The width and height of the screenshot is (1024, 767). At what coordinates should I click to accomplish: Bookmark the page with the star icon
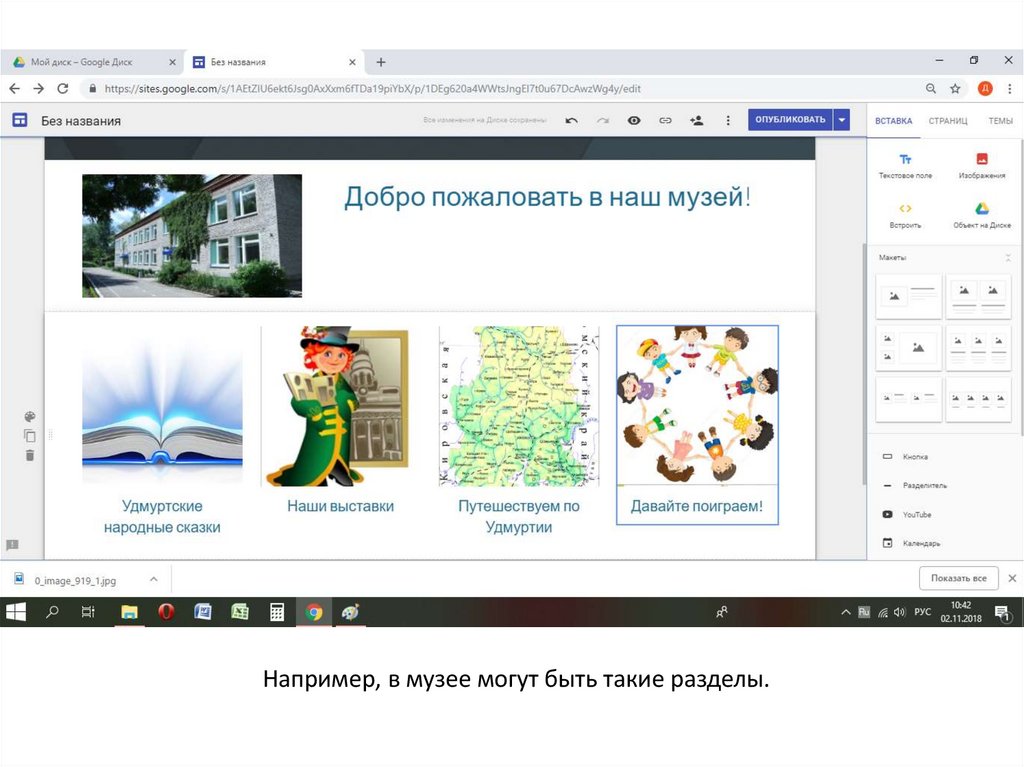pyautogui.click(x=955, y=88)
